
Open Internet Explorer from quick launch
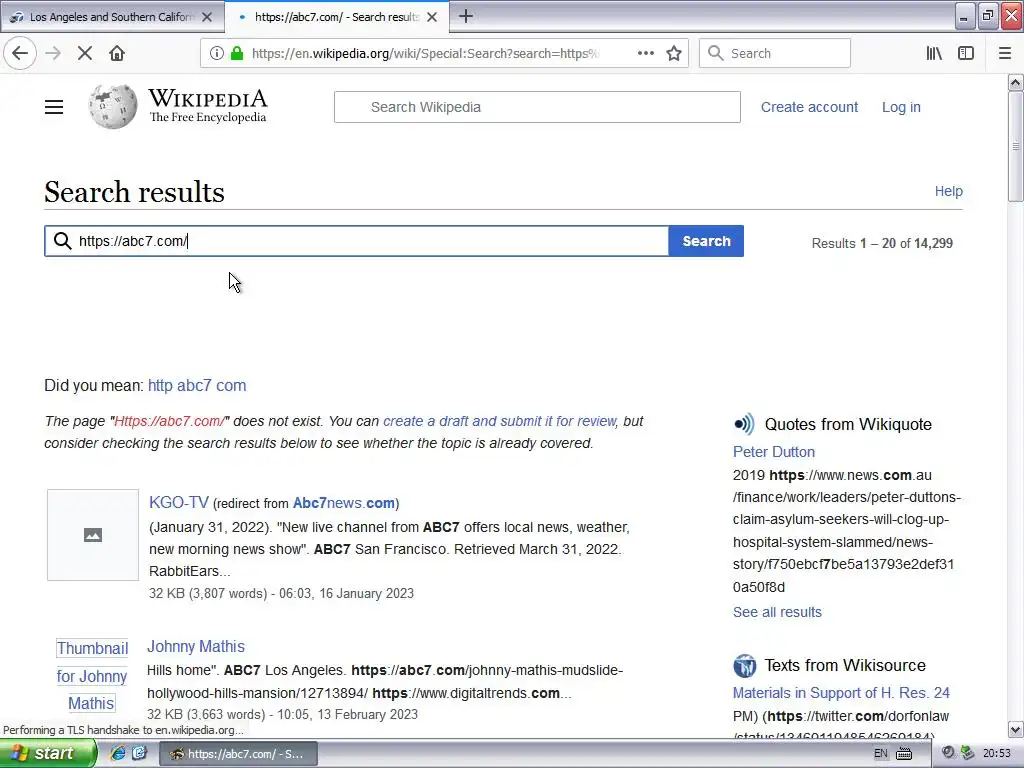118,753
